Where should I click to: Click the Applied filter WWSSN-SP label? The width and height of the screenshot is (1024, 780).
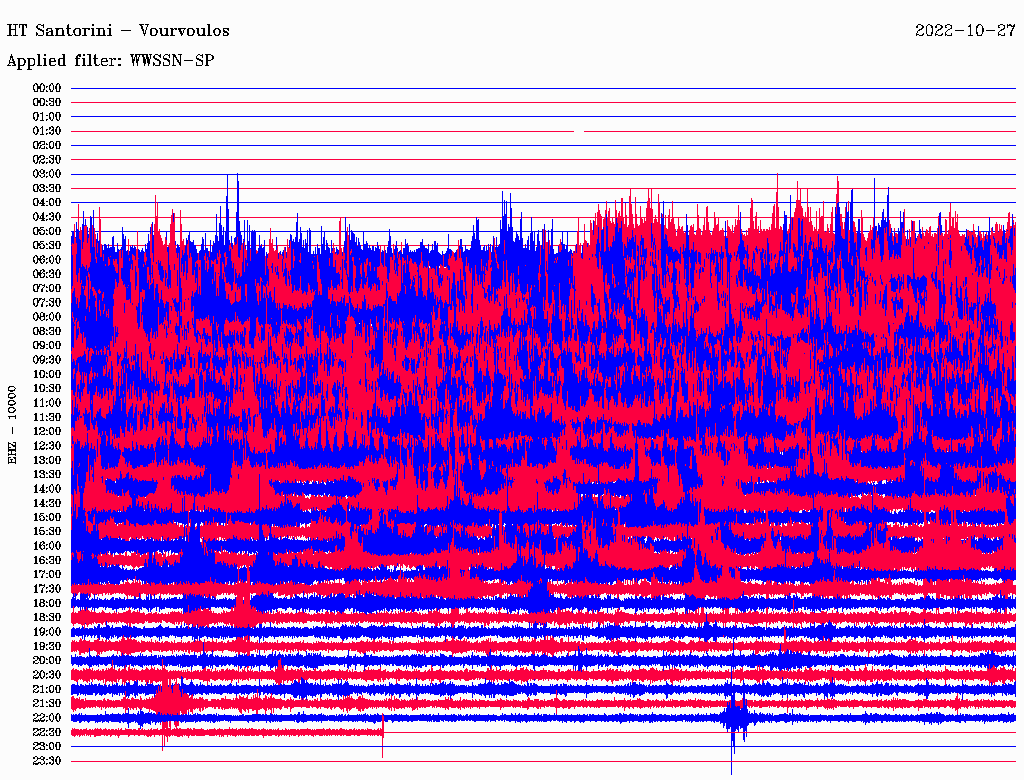tap(110, 60)
